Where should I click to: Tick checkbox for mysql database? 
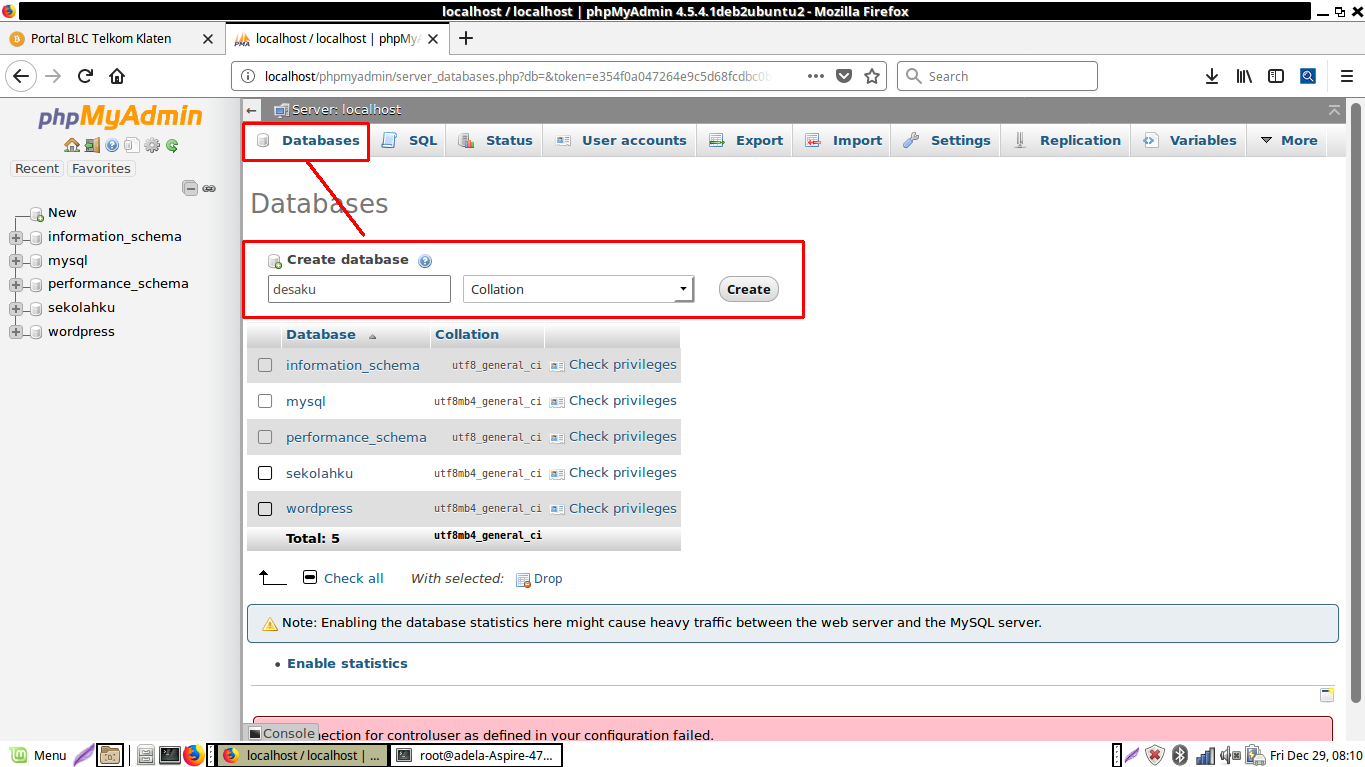coord(265,401)
